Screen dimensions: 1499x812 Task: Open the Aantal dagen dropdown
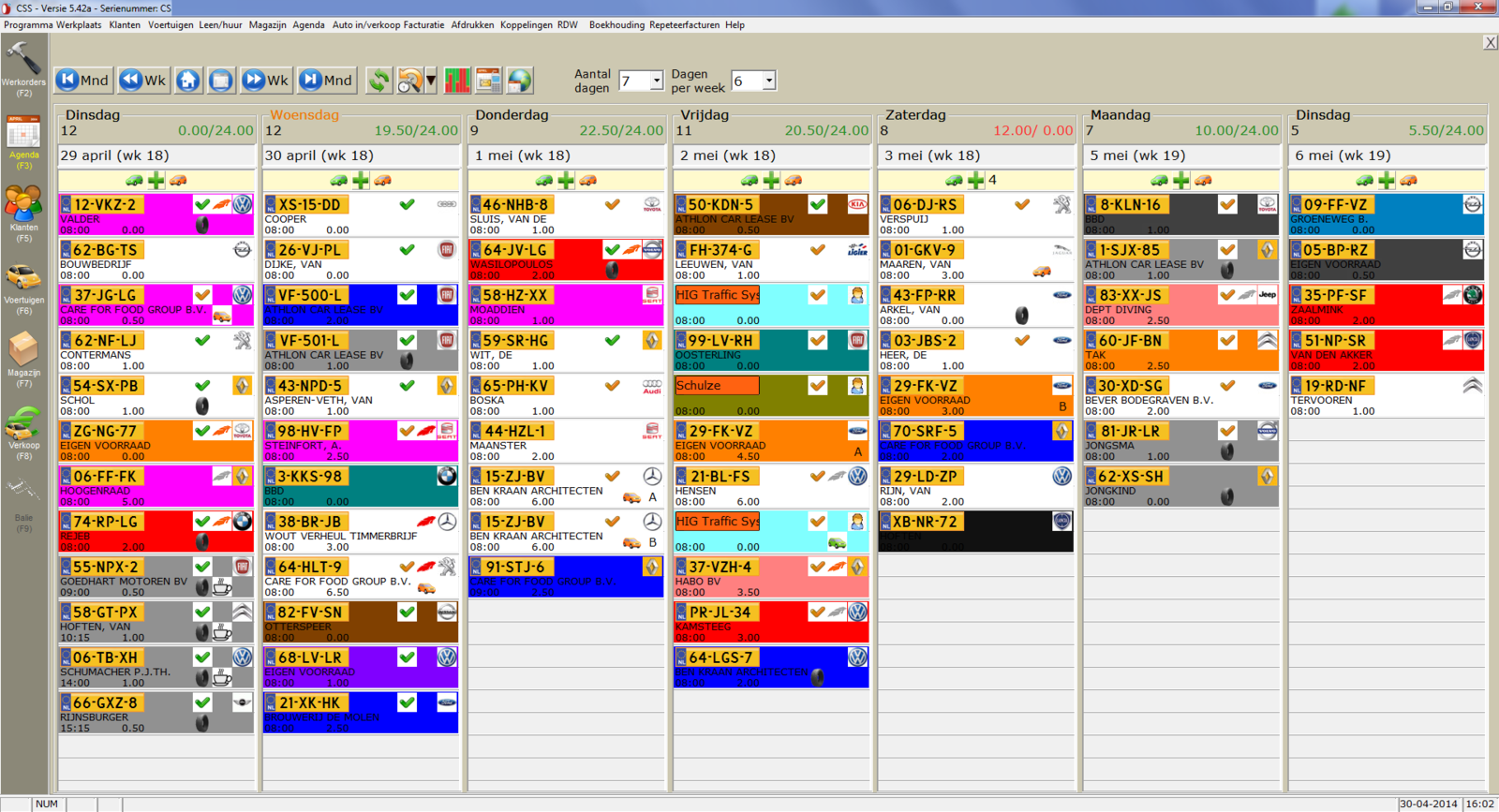656,81
